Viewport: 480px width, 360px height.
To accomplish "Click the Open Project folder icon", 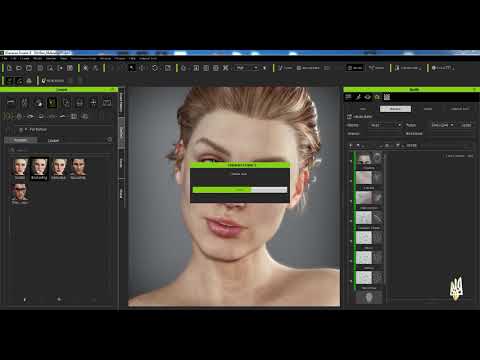I will [19, 68].
